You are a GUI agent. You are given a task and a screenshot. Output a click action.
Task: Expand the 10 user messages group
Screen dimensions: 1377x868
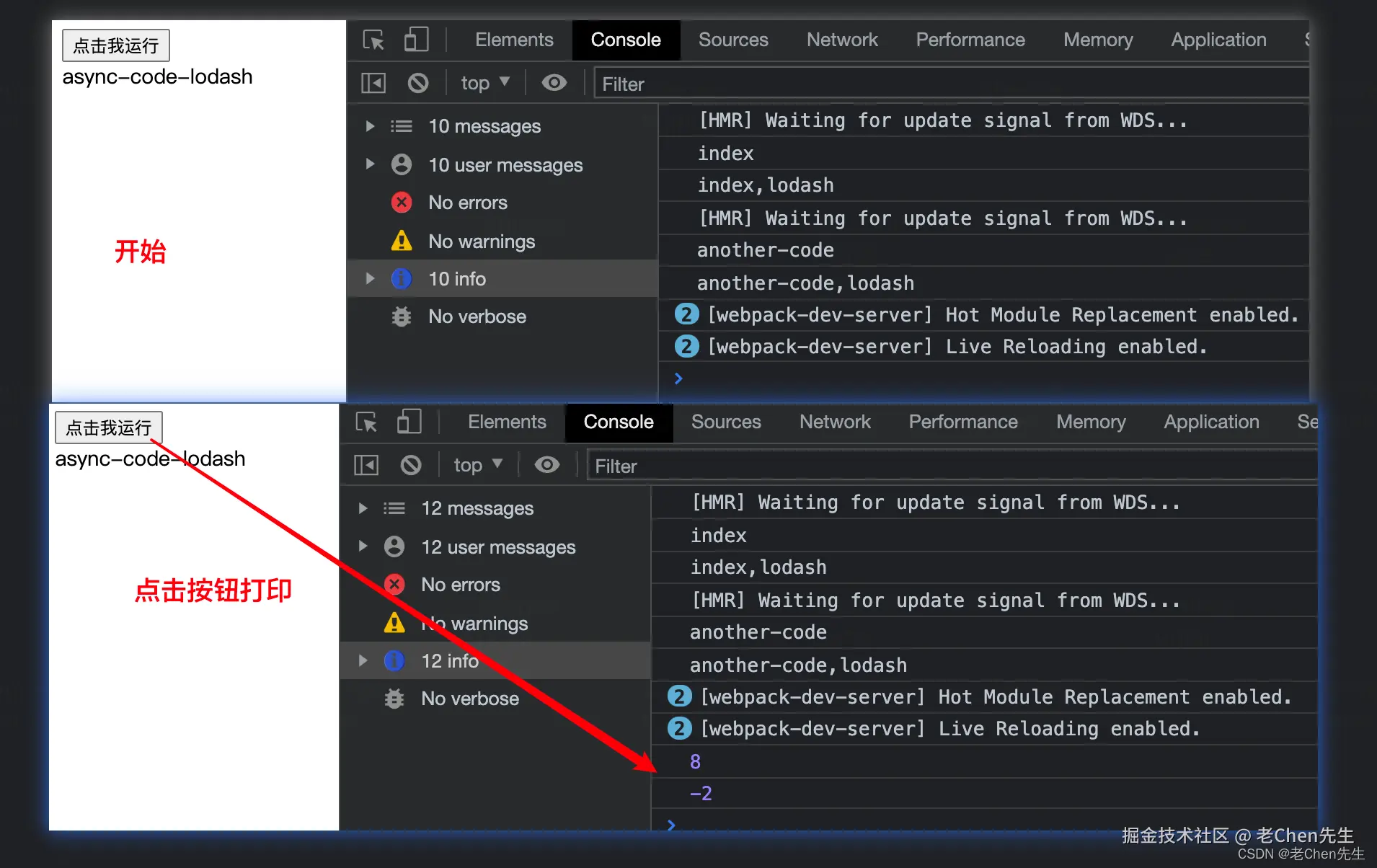pyautogui.click(x=370, y=164)
